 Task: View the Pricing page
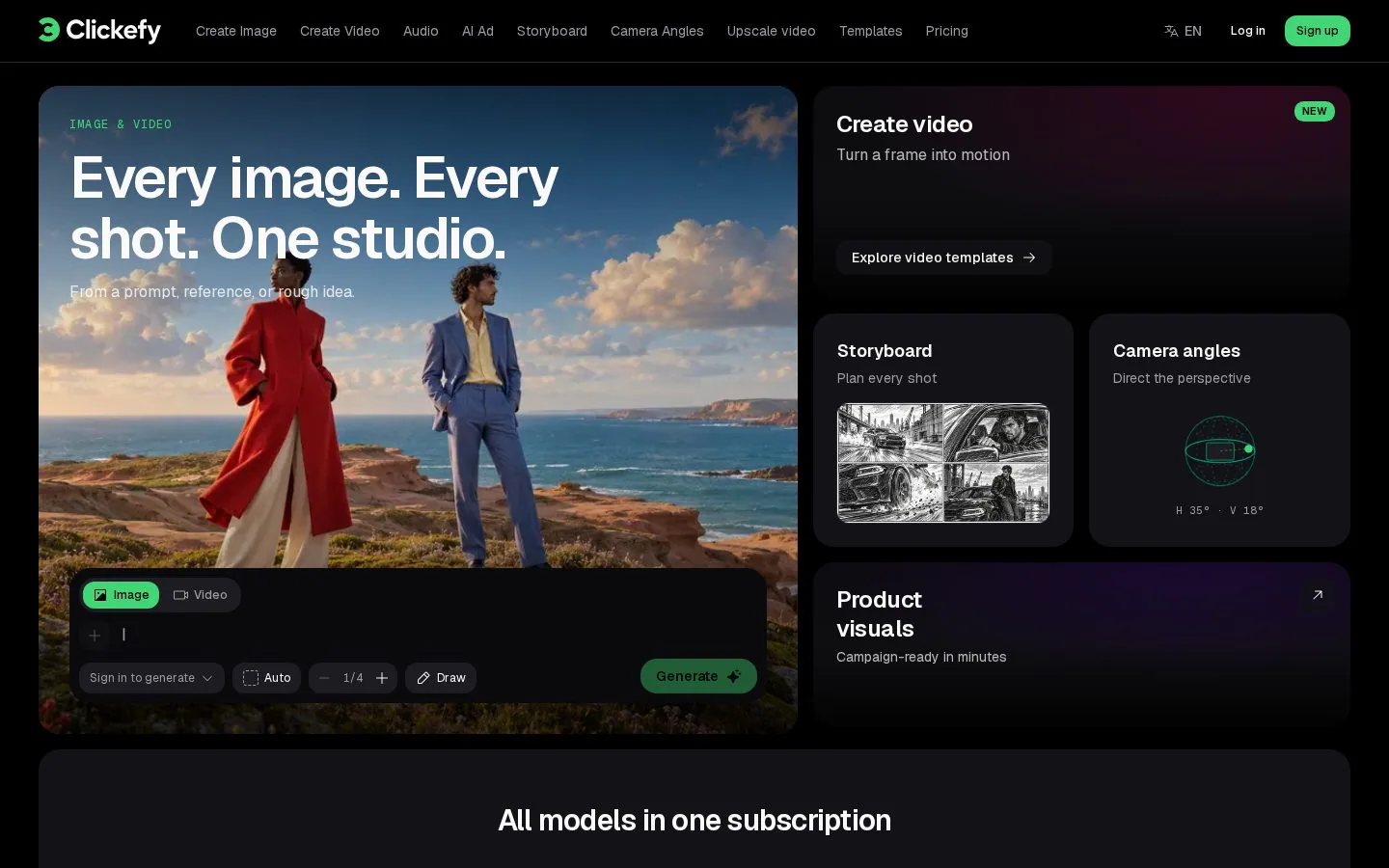(x=946, y=31)
